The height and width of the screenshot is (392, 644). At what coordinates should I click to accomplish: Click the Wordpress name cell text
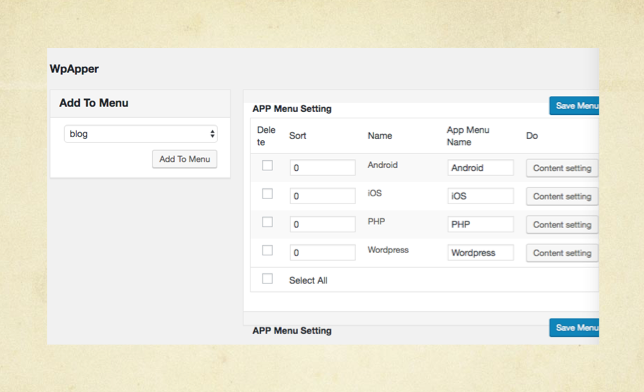388,250
